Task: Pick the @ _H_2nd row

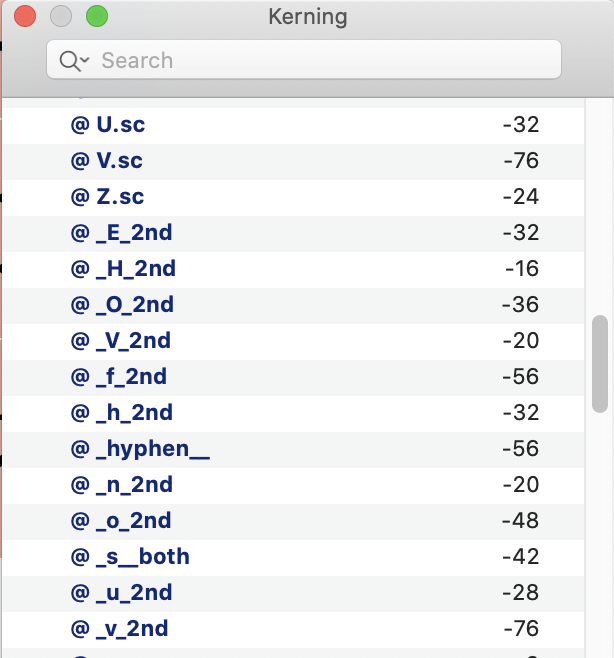Action: tap(293, 270)
